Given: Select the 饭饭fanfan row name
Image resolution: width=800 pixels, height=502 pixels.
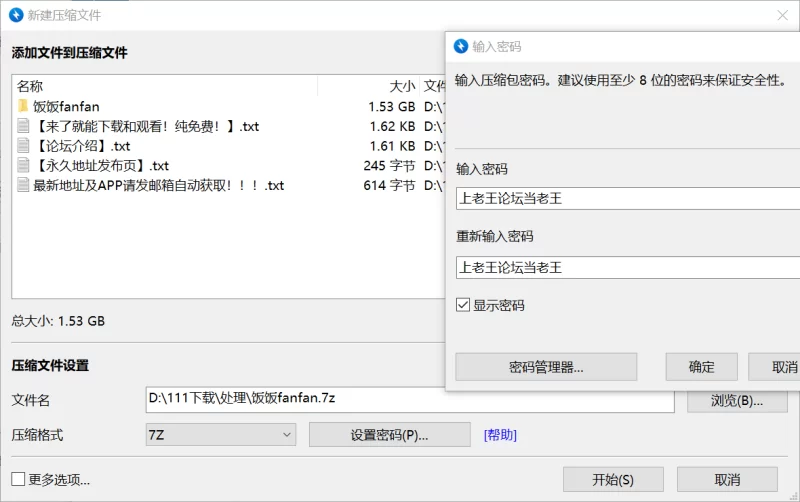Looking at the screenshot, I should pyautogui.click(x=66, y=107).
